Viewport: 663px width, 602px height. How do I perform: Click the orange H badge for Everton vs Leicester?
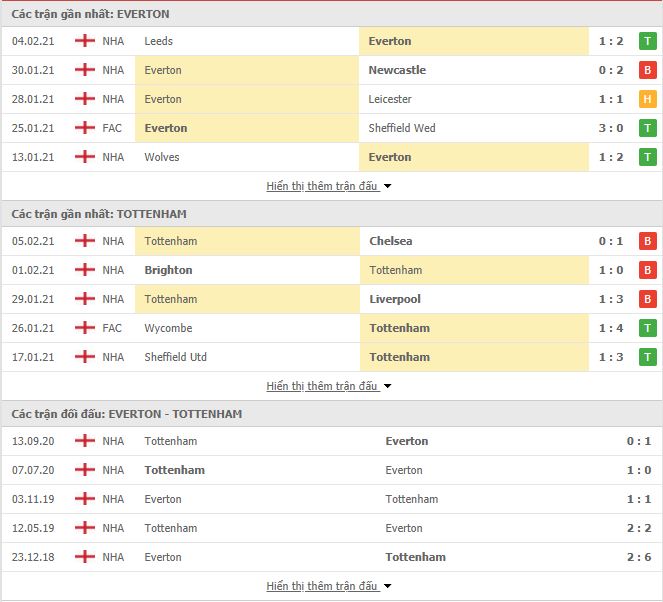coord(647,99)
